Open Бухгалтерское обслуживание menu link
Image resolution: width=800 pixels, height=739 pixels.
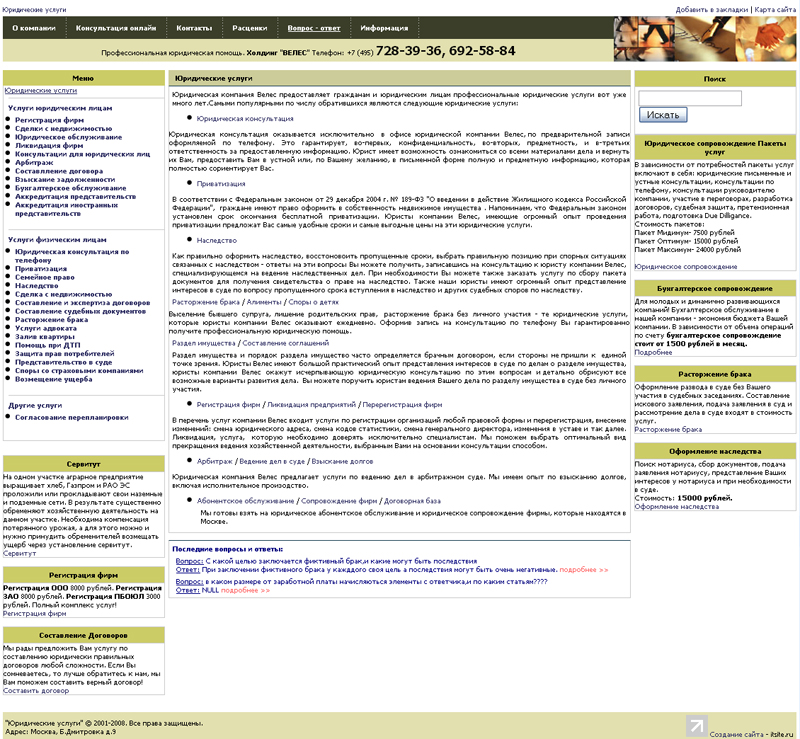pos(70,188)
